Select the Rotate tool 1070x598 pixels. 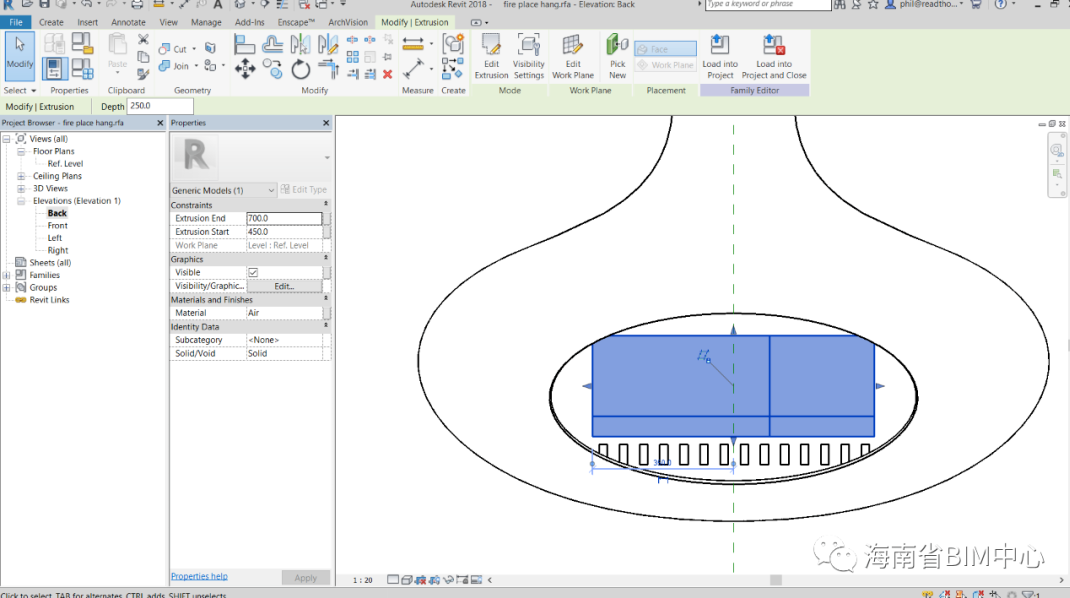300,69
